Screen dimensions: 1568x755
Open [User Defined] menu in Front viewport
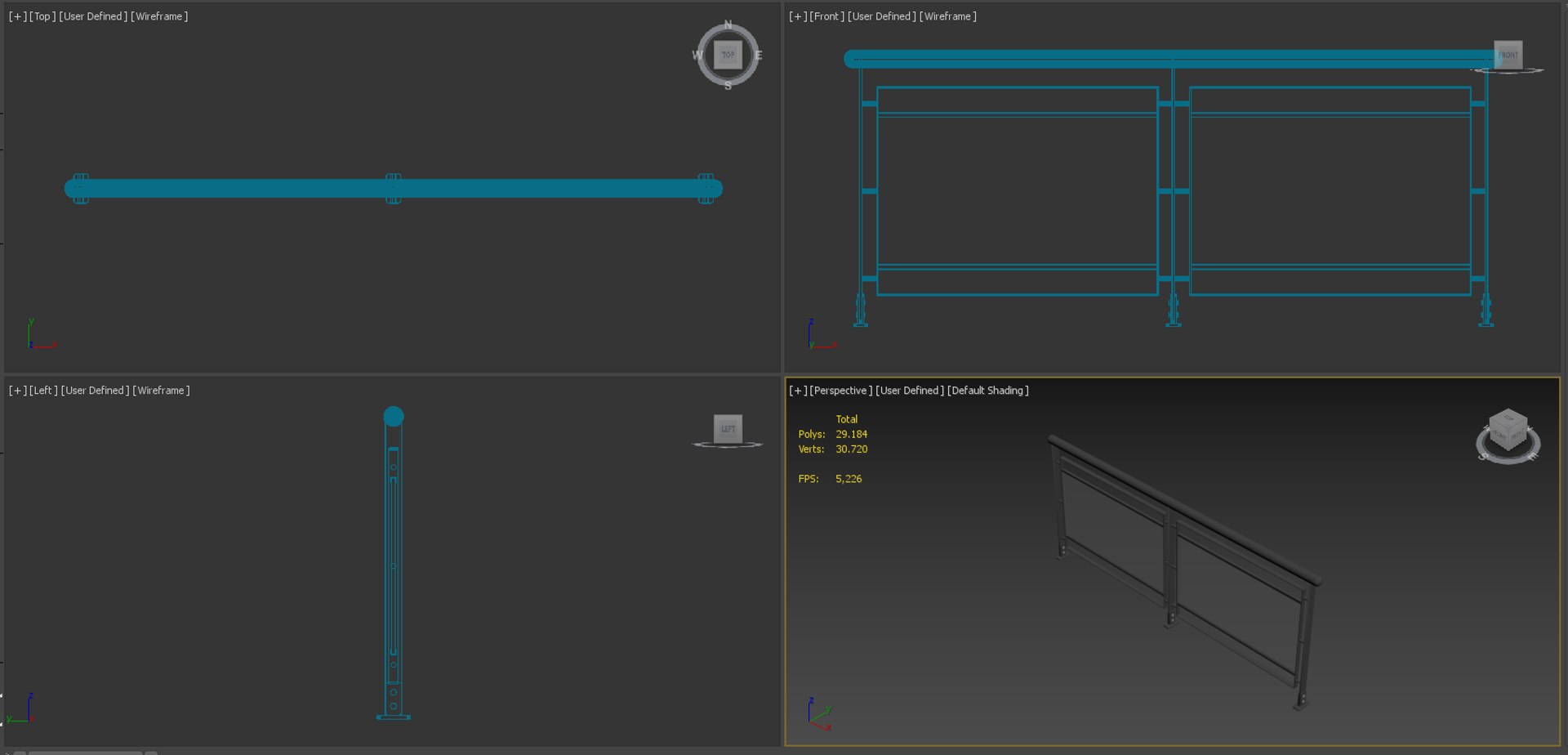[x=881, y=16]
